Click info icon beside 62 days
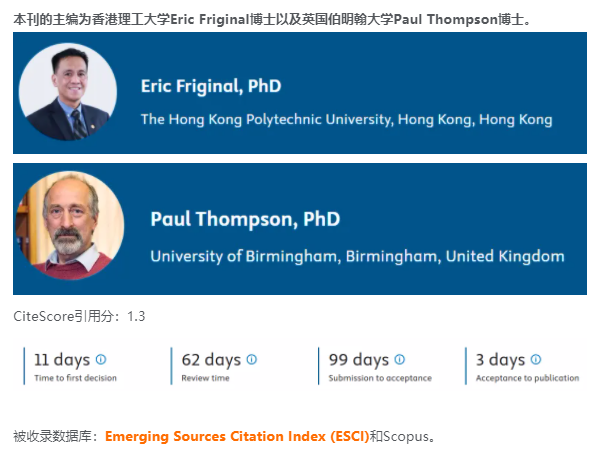Viewport: 607px width, 456px height. [251, 359]
